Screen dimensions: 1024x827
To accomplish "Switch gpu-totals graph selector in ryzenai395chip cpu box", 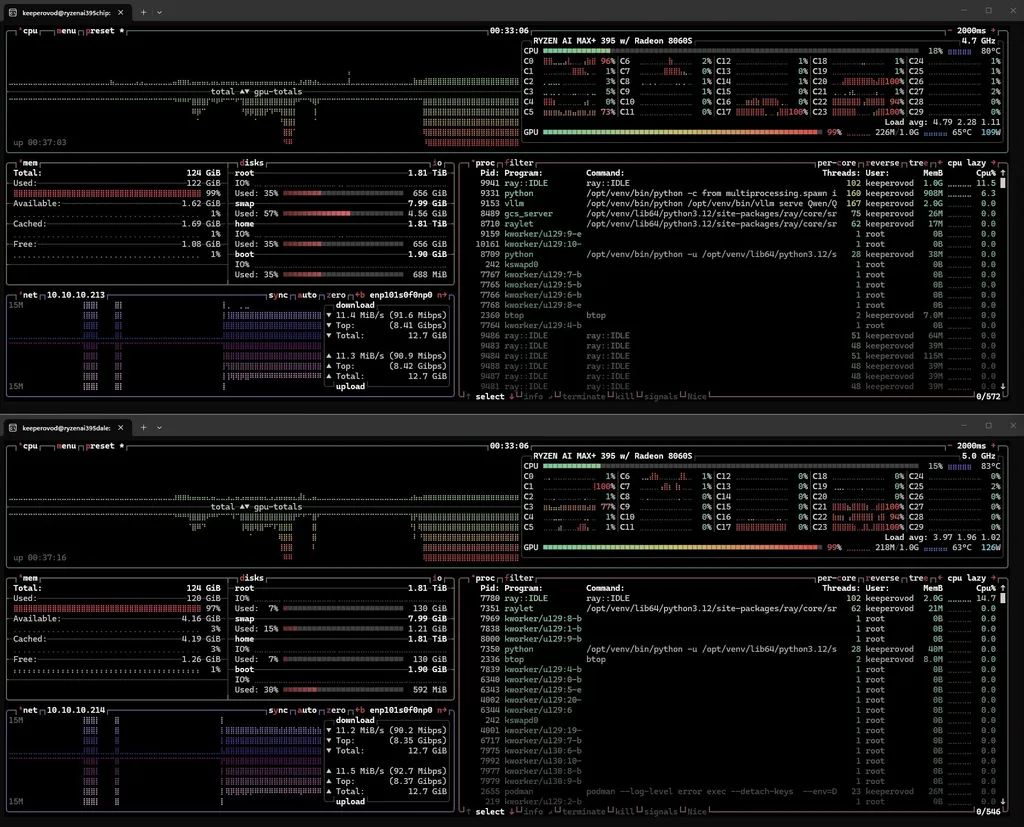I will pyautogui.click(x=278, y=91).
